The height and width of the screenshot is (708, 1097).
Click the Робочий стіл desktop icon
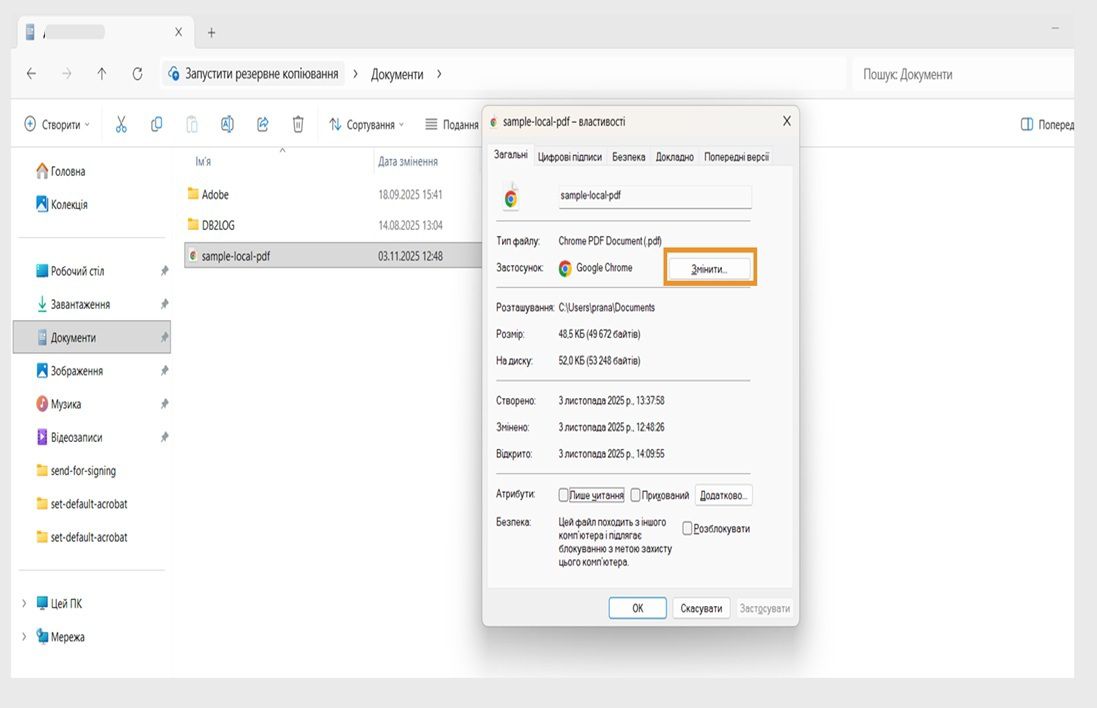click(42, 271)
